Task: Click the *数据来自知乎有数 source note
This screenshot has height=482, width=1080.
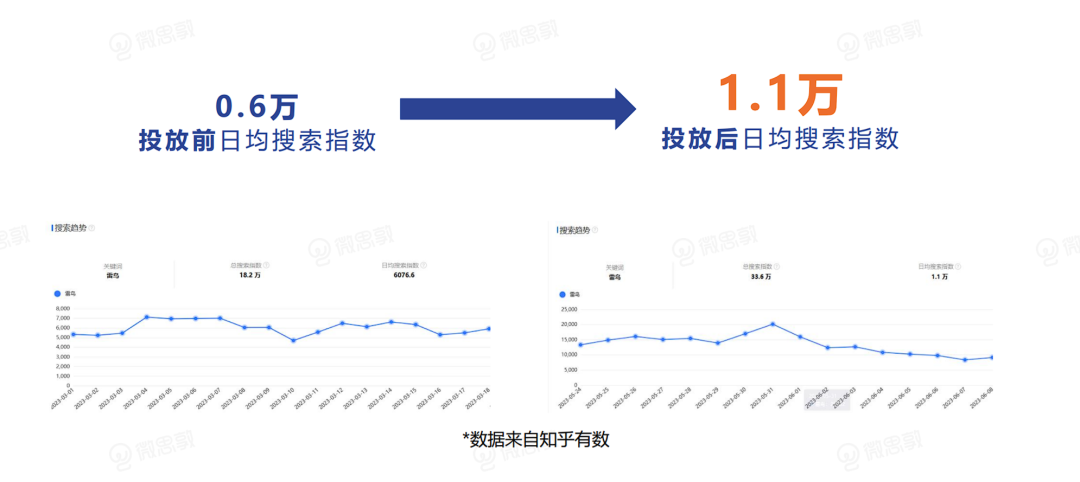Action: point(535,439)
